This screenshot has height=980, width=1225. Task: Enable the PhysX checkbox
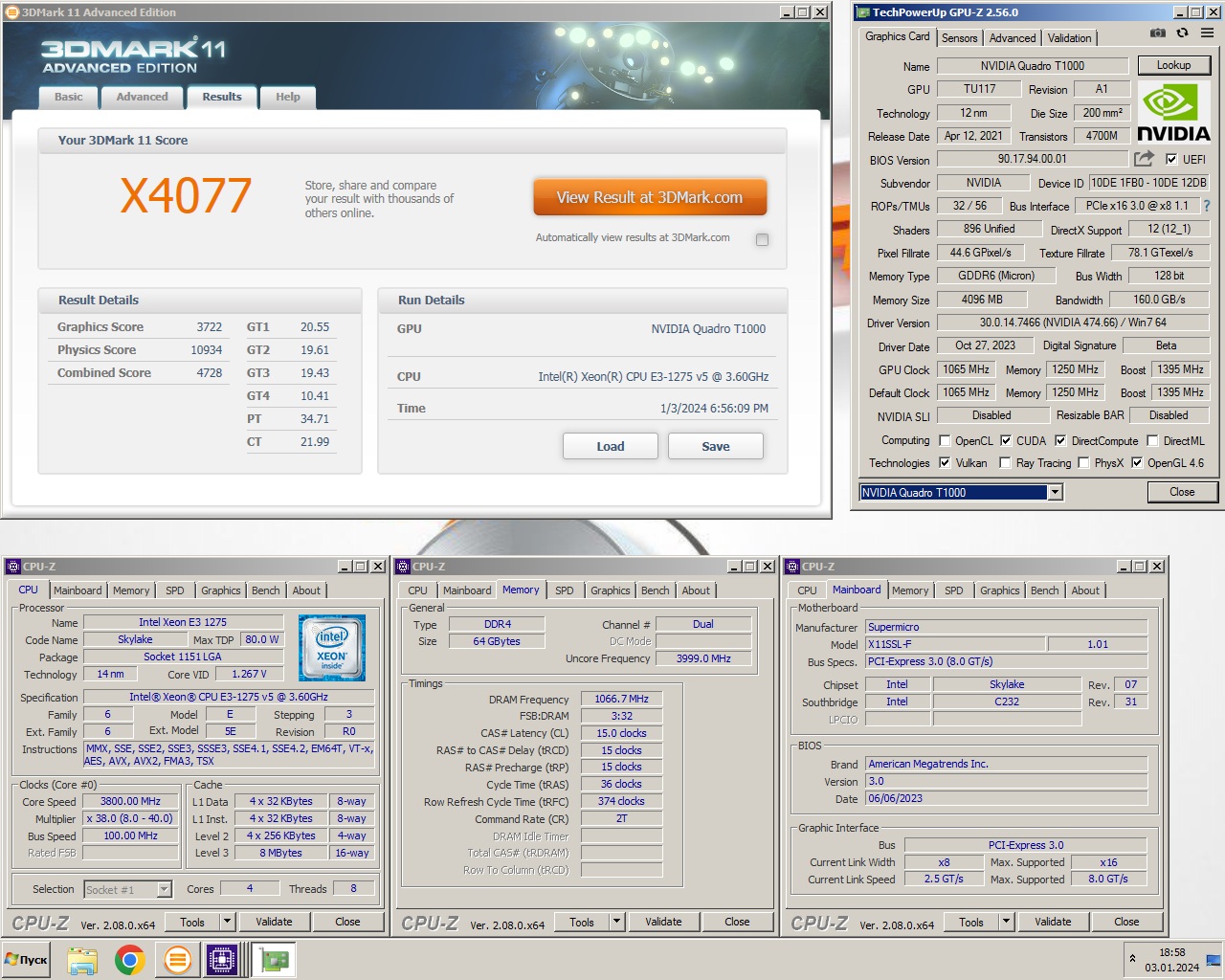coord(1083,463)
